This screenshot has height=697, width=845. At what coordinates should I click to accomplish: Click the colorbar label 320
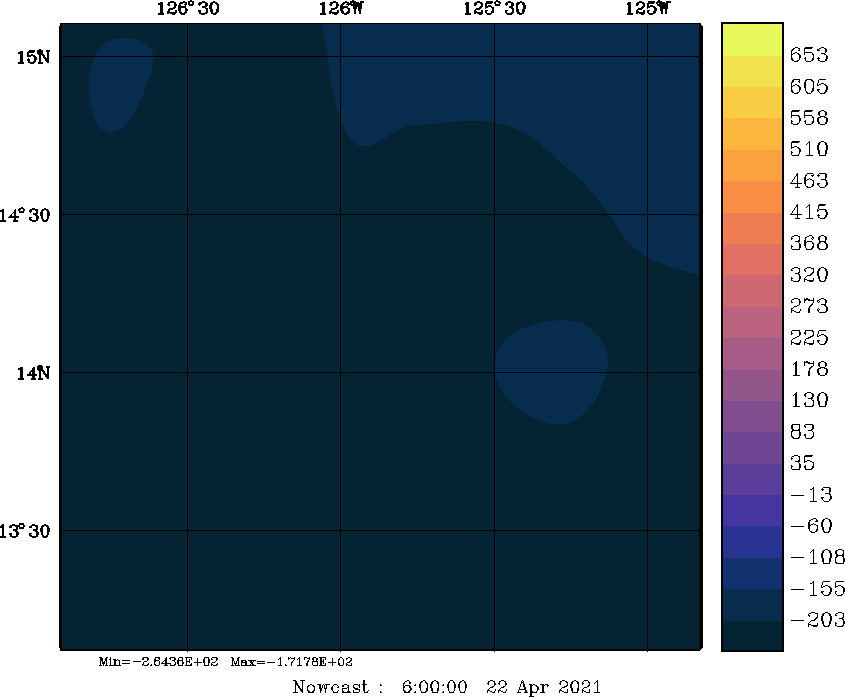click(809, 275)
